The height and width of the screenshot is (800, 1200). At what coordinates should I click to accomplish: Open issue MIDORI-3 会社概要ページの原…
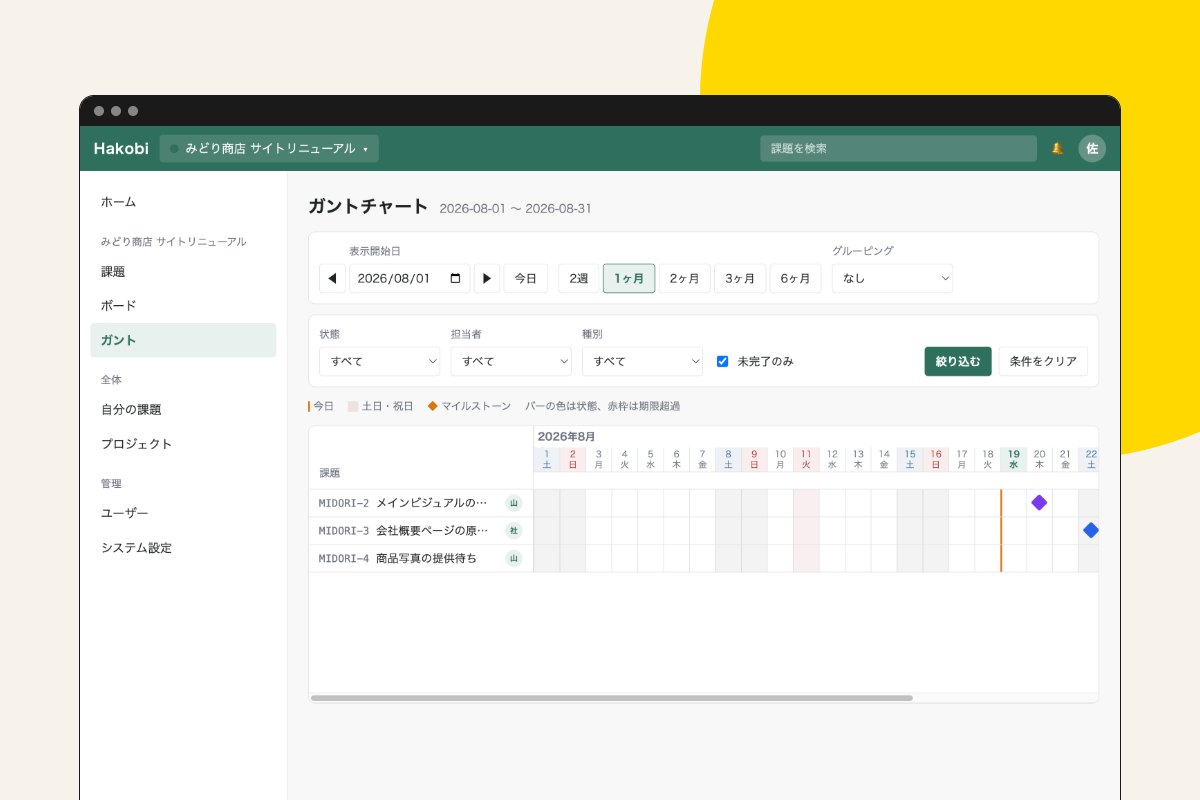point(403,530)
